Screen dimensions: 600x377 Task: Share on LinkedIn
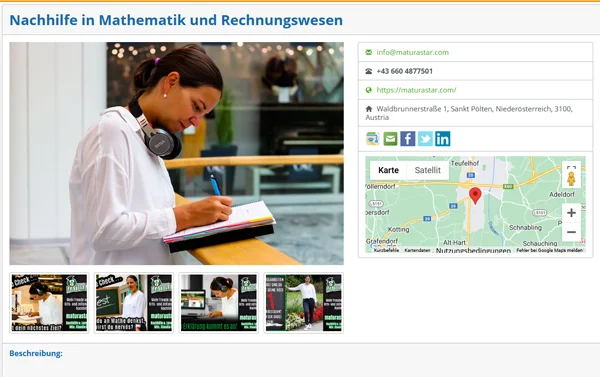[x=443, y=139]
